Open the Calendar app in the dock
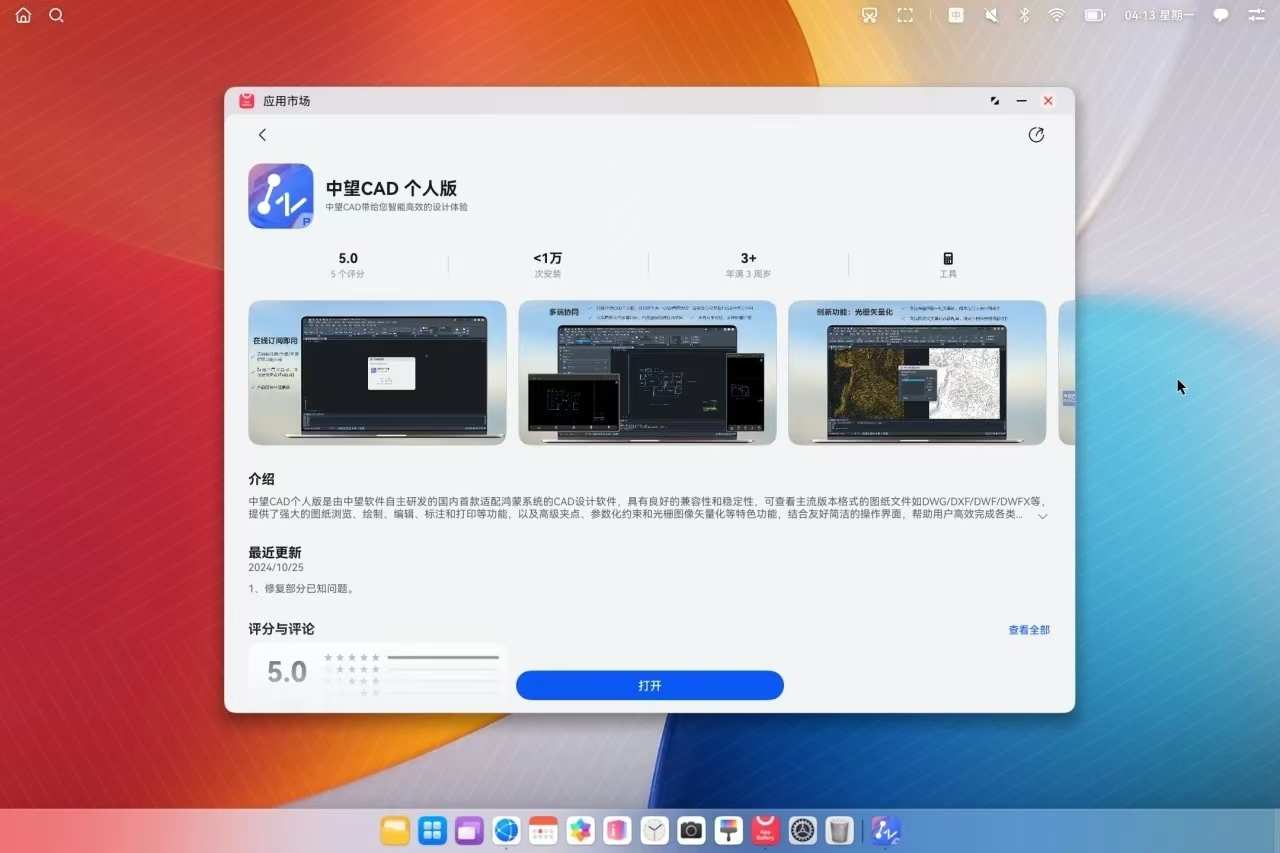Screen dimensions: 1280x853 click(543, 830)
